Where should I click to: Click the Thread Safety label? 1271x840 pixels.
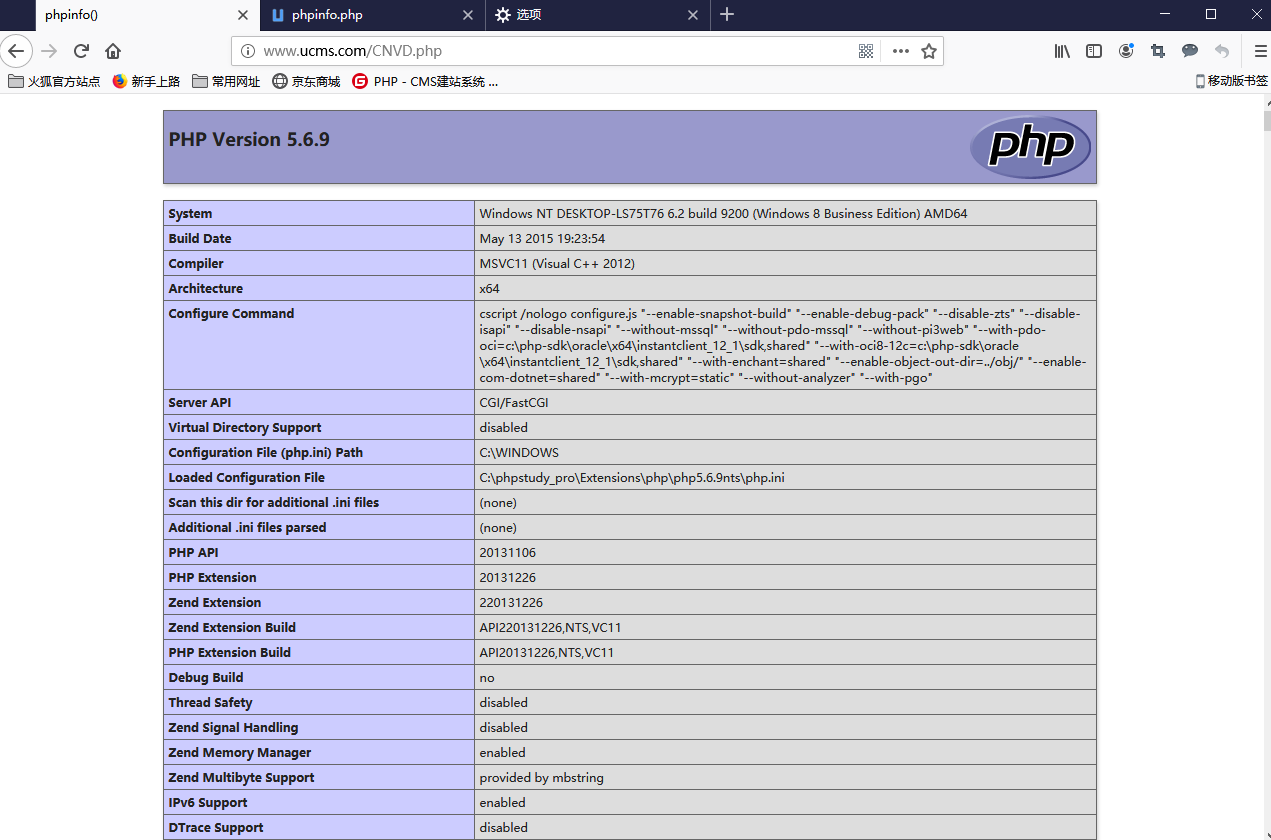pyautogui.click(x=210, y=702)
